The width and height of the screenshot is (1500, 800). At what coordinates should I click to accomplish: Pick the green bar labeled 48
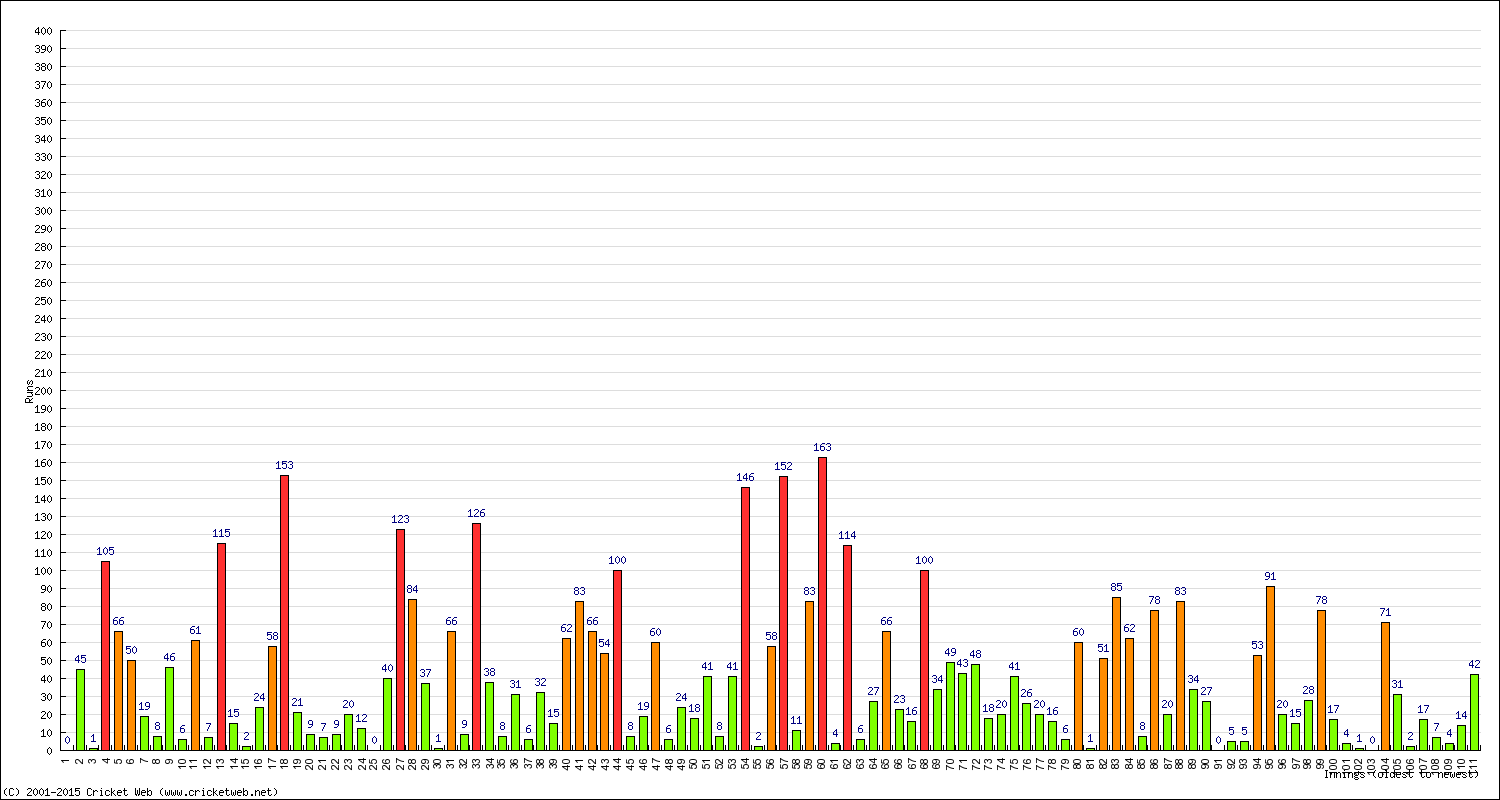[975, 707]
